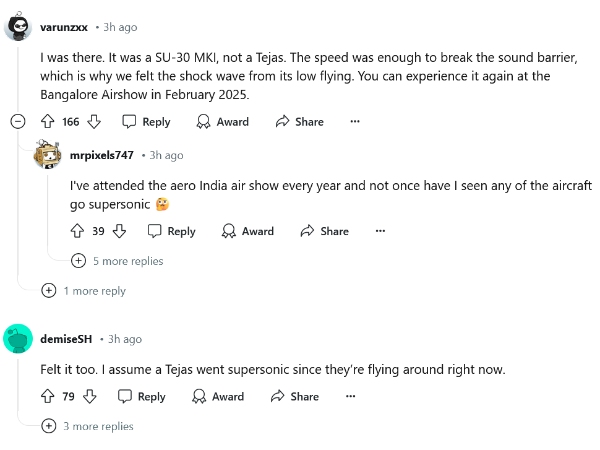Reply to mrpixels747's comment

tap(171, 231)
